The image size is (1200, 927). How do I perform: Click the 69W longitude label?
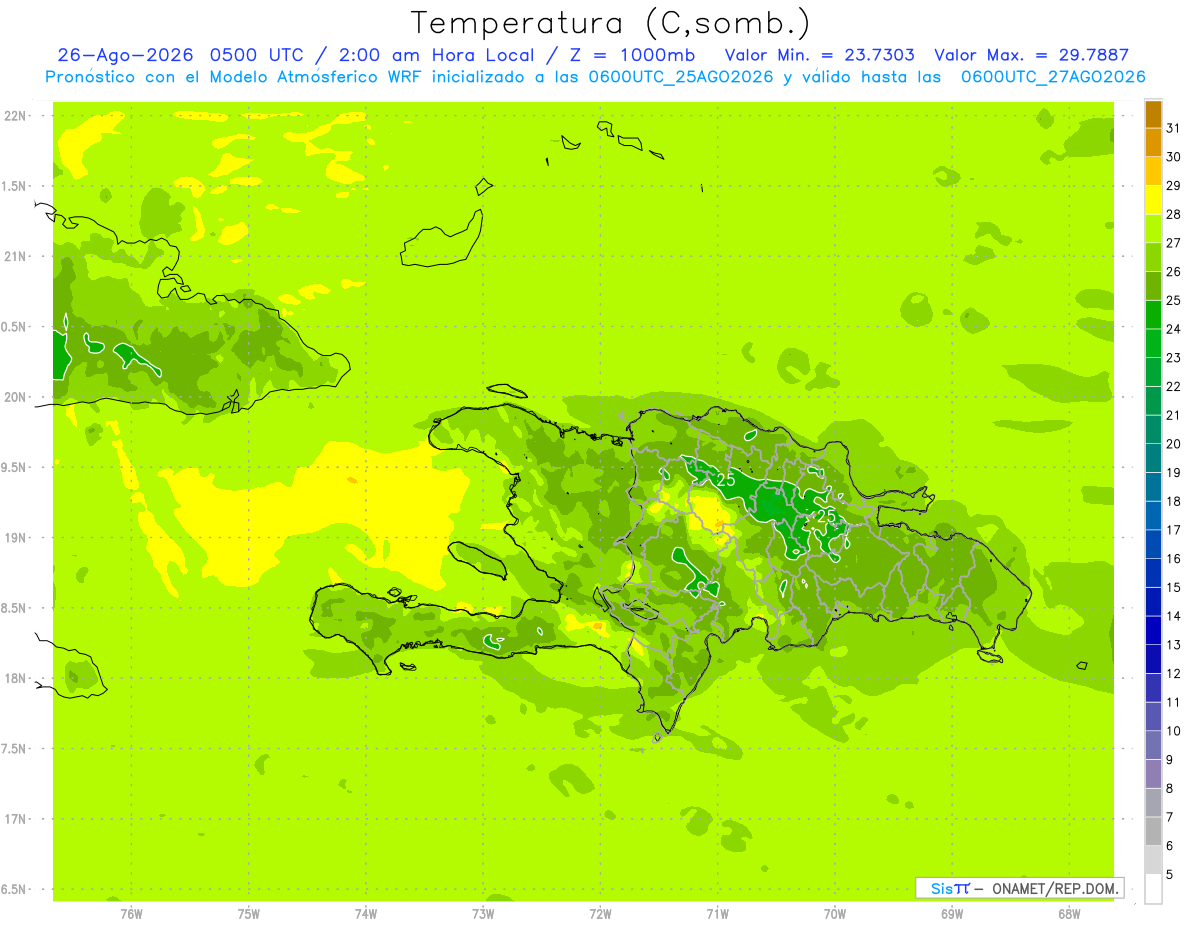tap(952, 913)
